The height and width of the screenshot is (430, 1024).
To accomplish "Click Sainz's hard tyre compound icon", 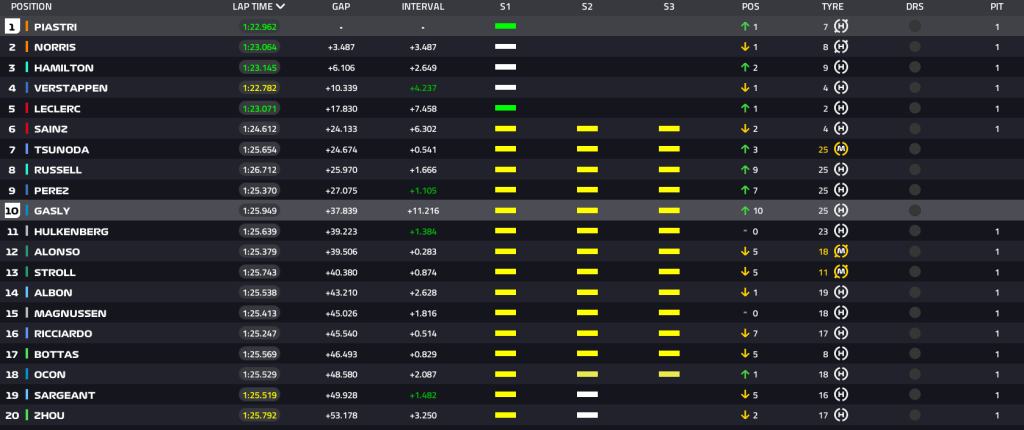I will [x=841, y=129].
